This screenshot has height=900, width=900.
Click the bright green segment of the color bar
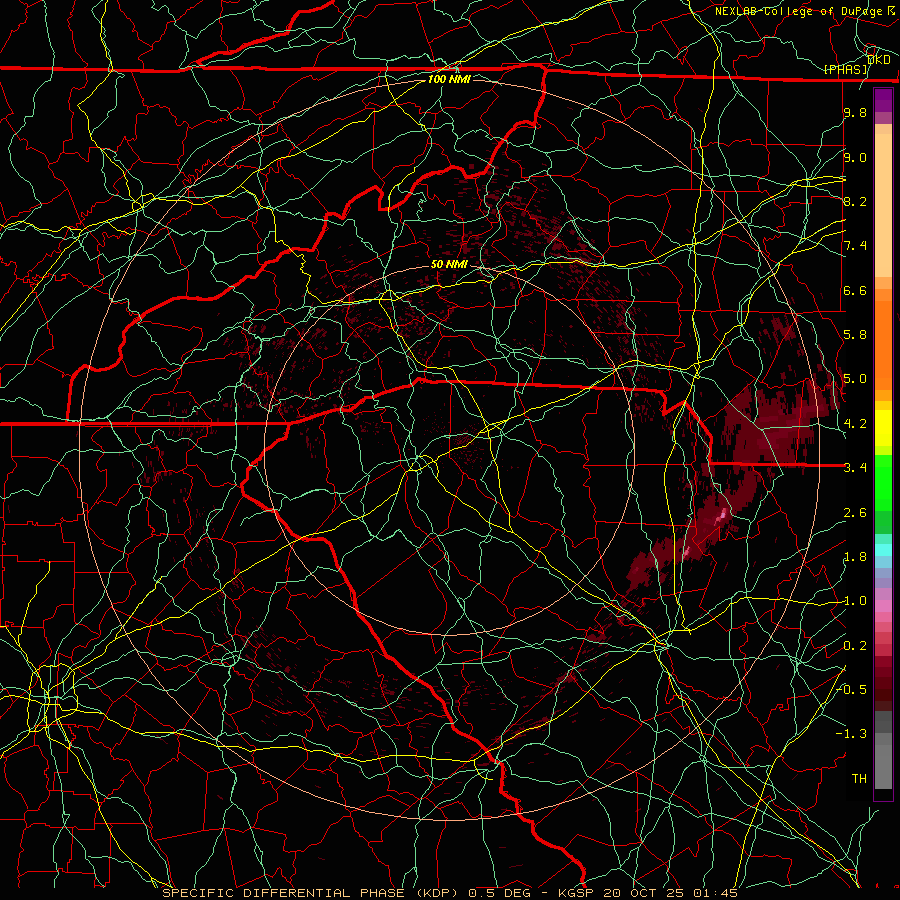click(883, 483)
